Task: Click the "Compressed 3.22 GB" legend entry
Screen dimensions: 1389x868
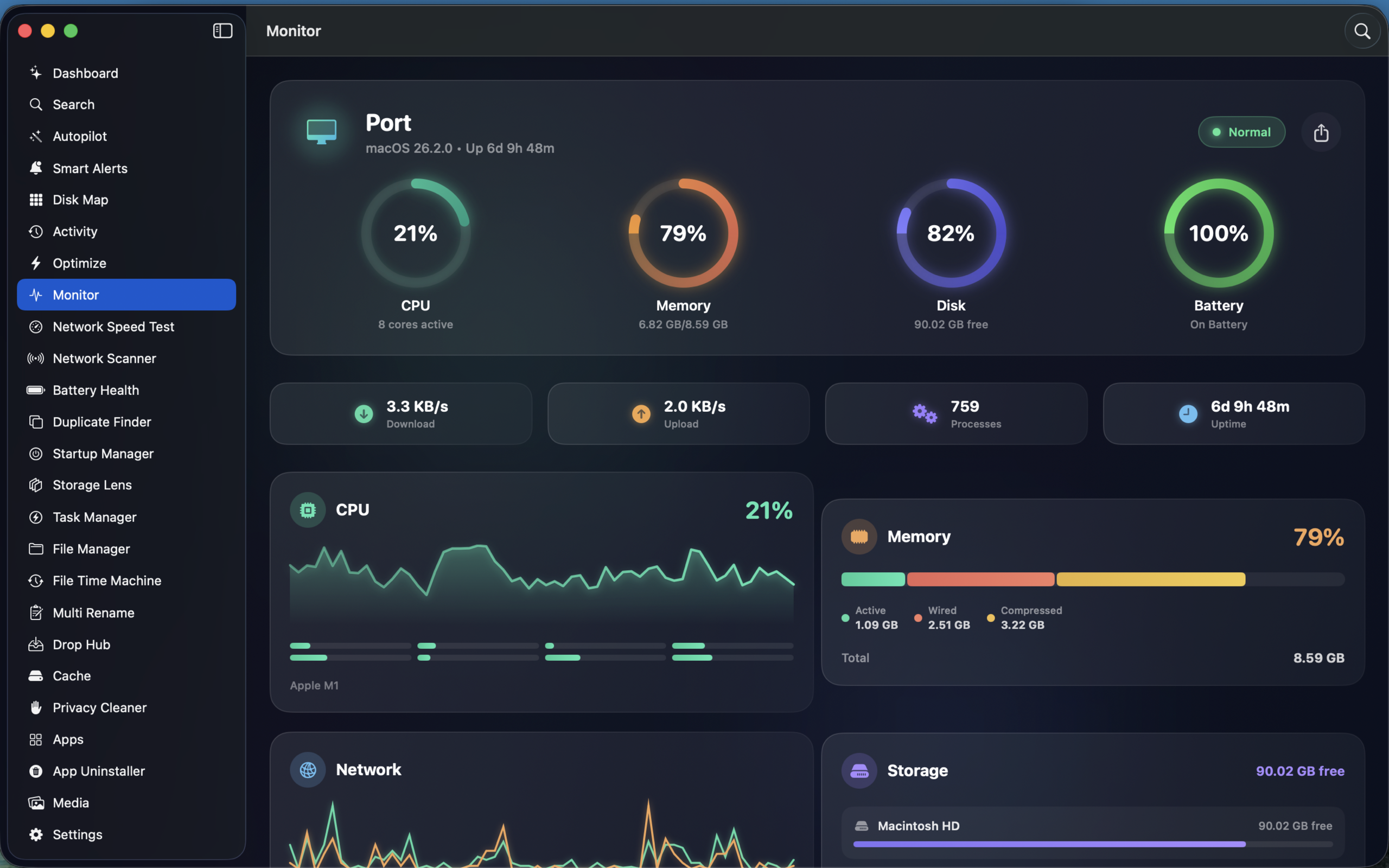Action: [x=1025, y=618]
